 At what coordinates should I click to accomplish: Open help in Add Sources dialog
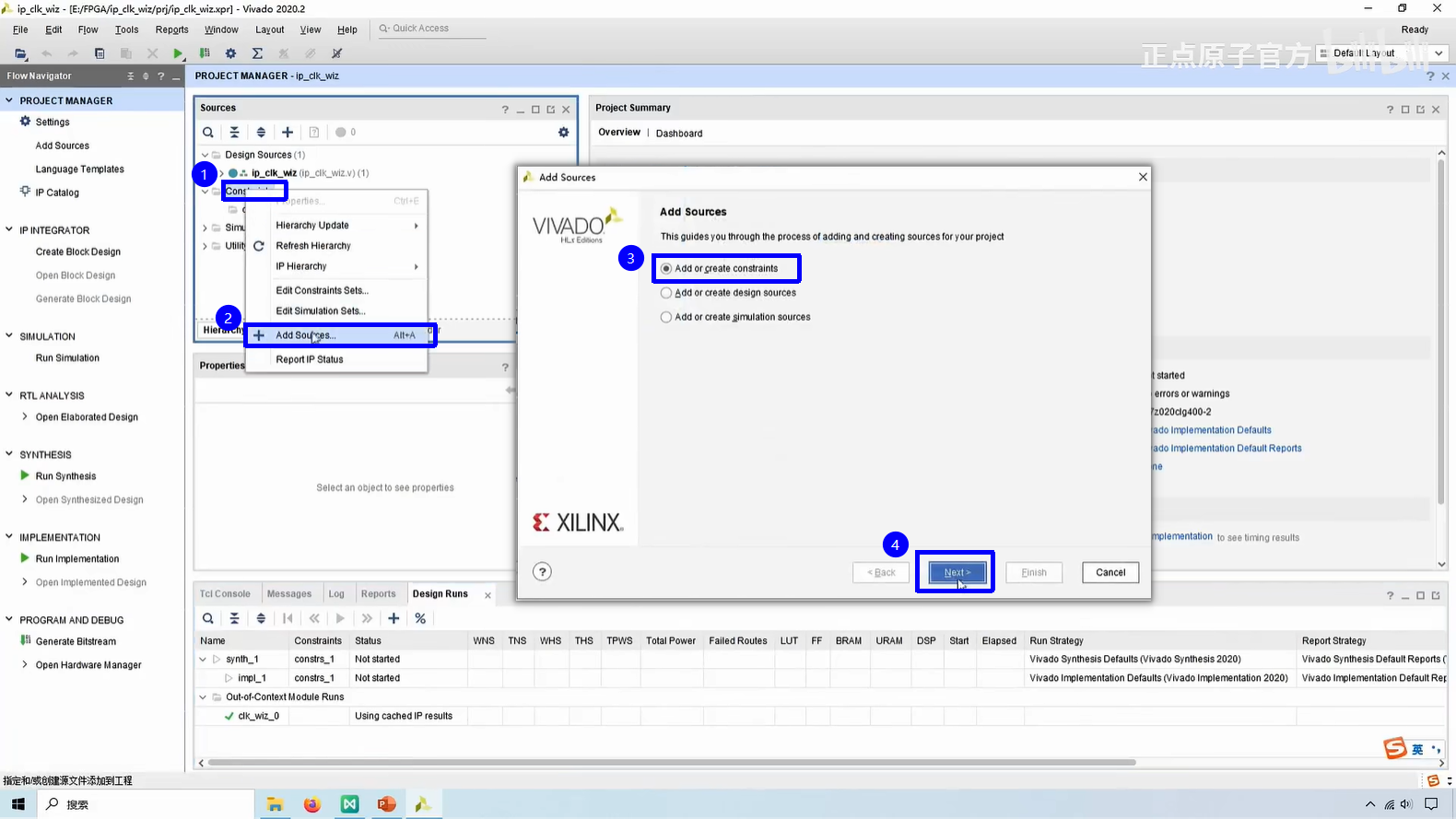coord(543,572)
